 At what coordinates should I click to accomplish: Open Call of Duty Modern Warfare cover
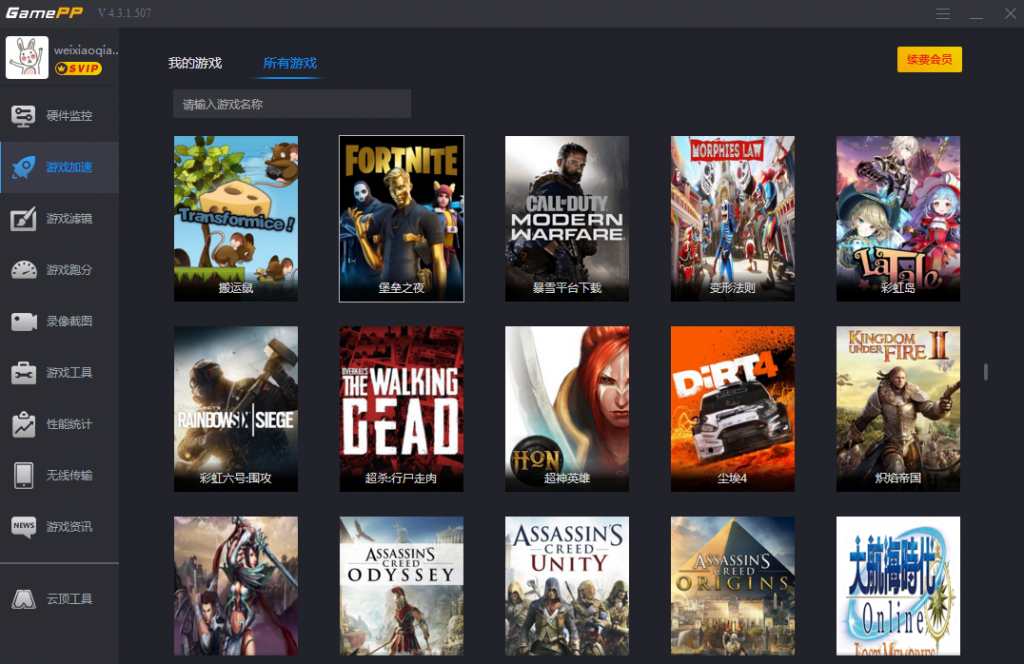tap(567, 219)
